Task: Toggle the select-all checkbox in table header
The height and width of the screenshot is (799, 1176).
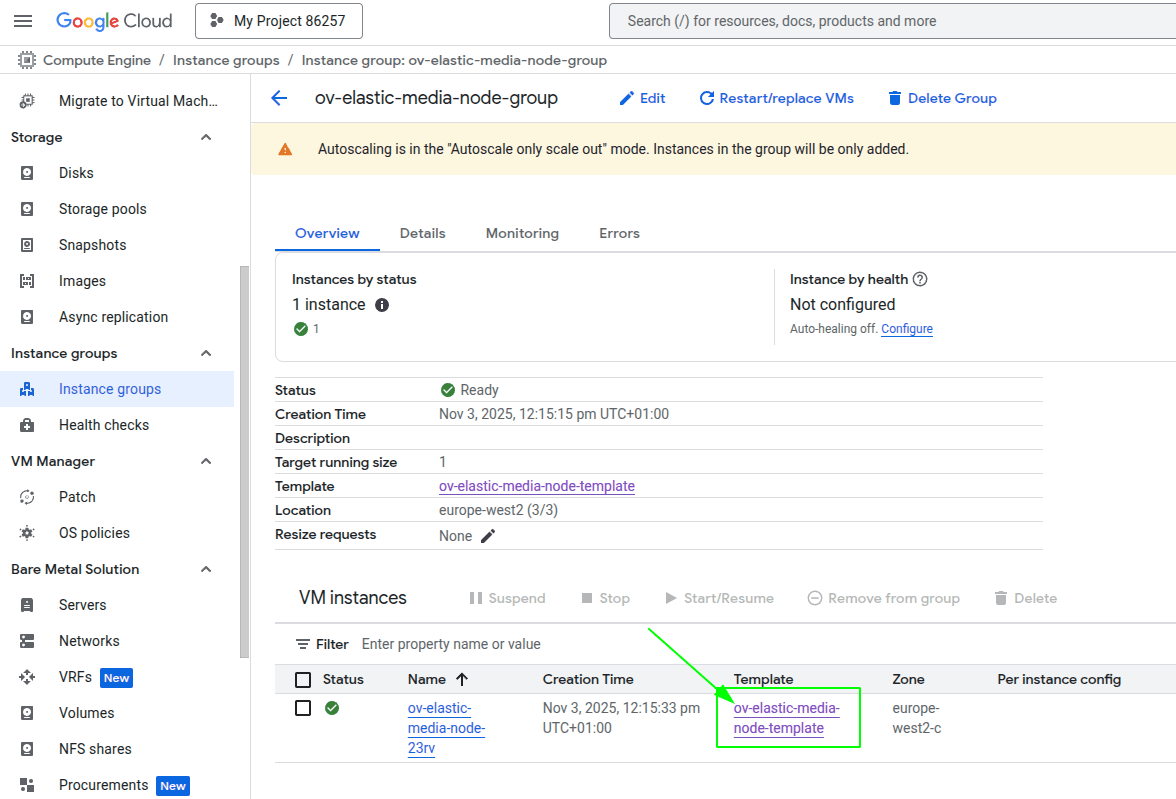Action: click(303, 680)
